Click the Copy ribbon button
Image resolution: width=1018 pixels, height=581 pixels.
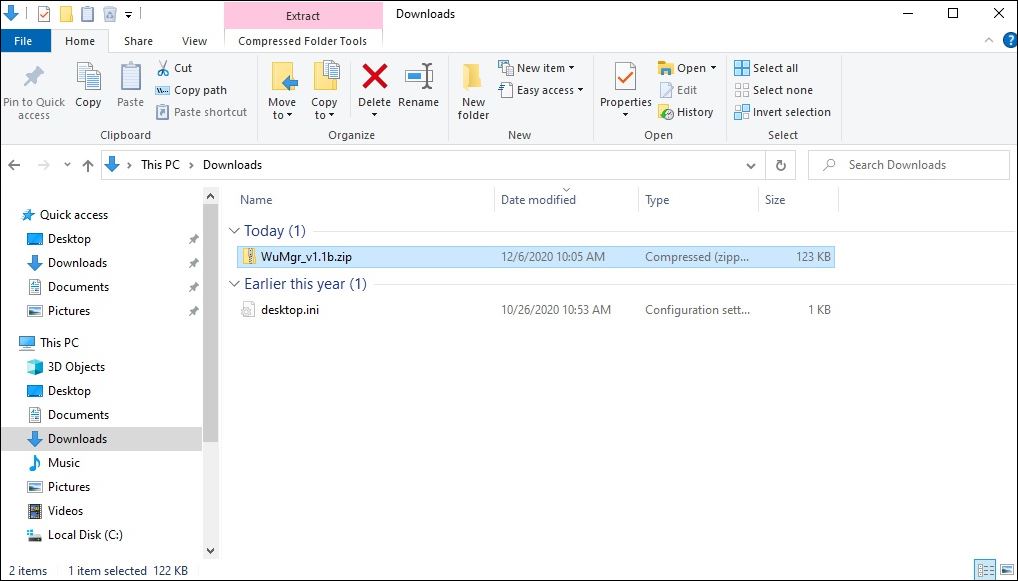88,85
